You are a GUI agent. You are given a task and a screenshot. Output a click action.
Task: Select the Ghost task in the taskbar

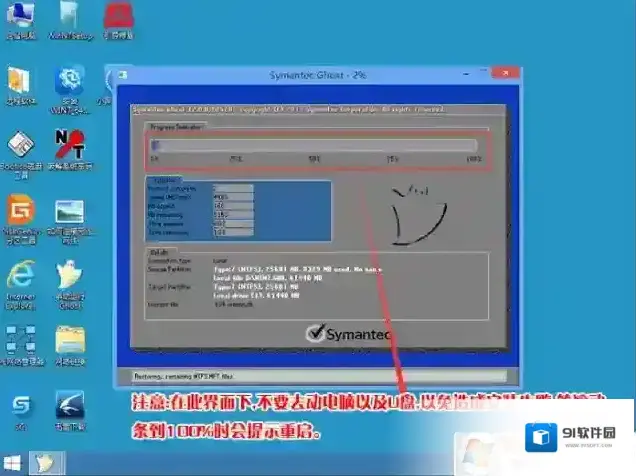[46, 465]
